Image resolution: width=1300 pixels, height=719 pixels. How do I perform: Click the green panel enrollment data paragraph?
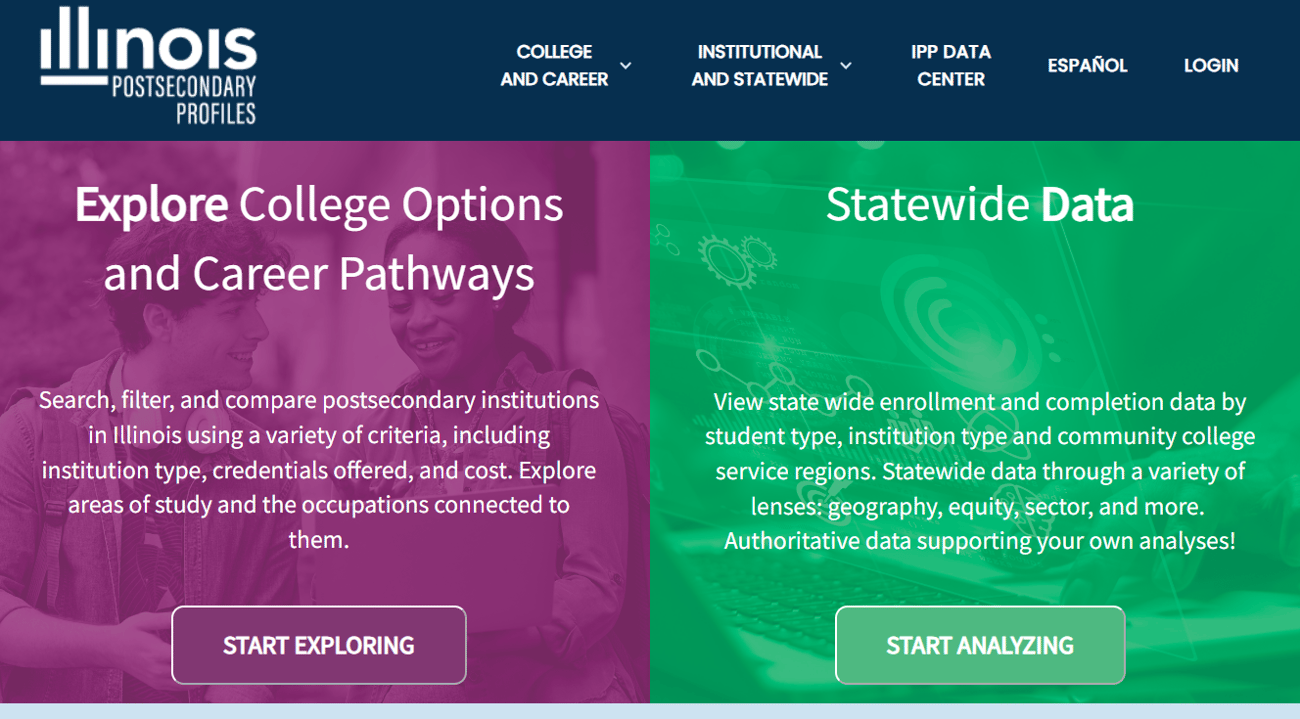pyautogui.click(x=979, y=471)
